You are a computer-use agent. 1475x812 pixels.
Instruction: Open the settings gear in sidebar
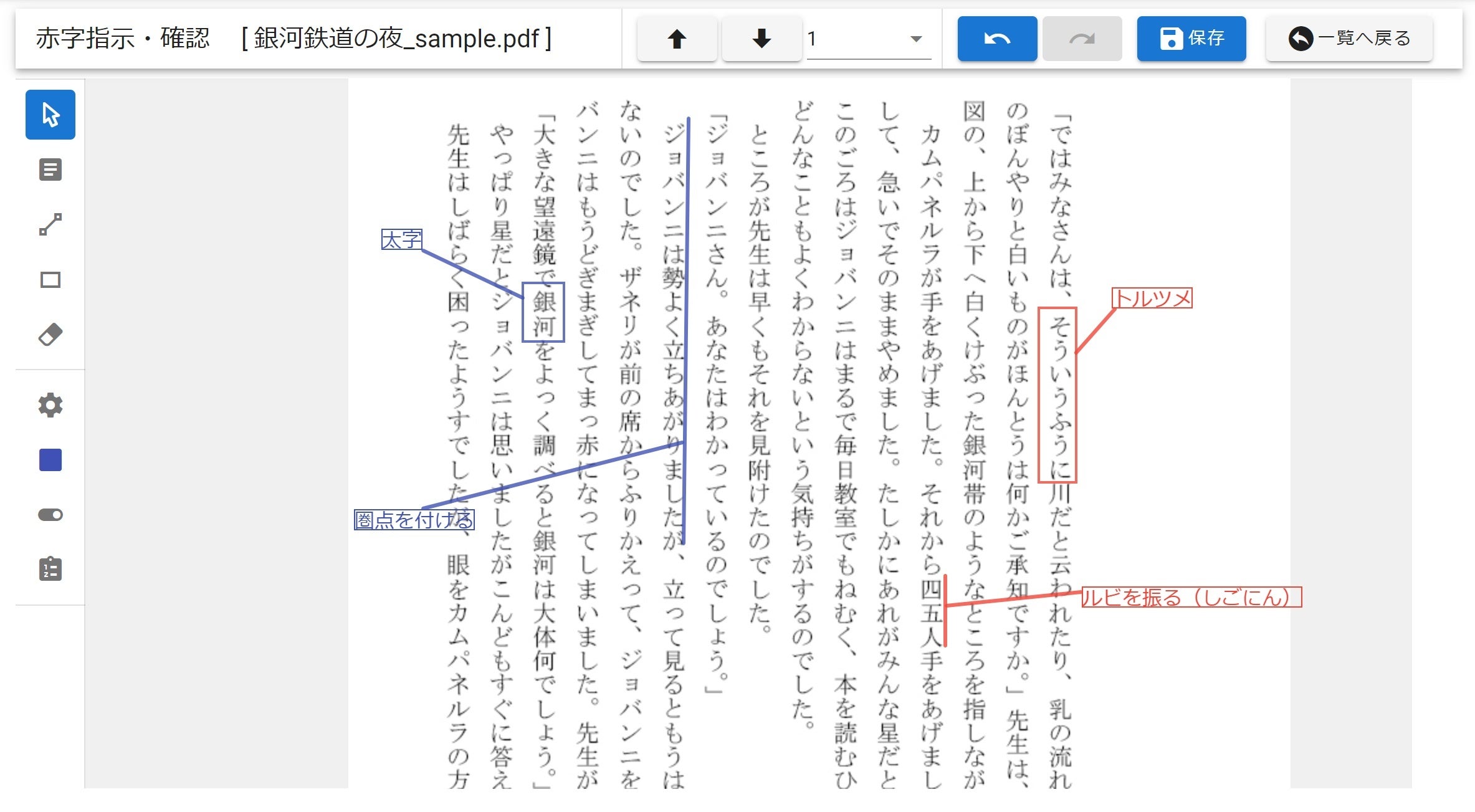tap(50, 404)
